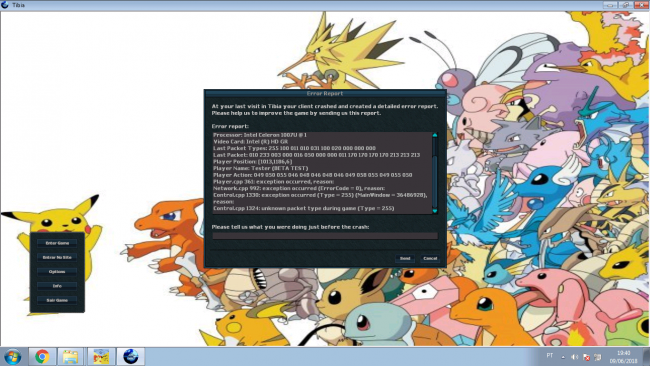Viewport: 650px width, 366px height.
Task: Click the Video Card line in report
Action: click(250, 142)
